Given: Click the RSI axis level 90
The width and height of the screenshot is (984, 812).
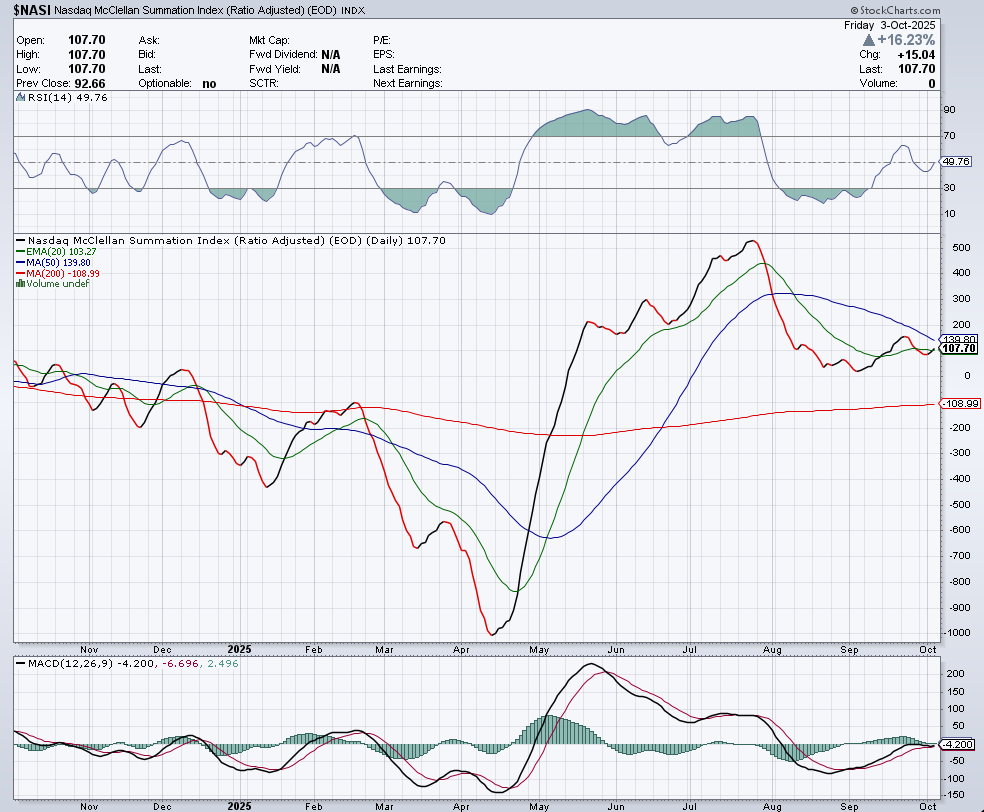Looking at the screenshot, I should [949, 110].
